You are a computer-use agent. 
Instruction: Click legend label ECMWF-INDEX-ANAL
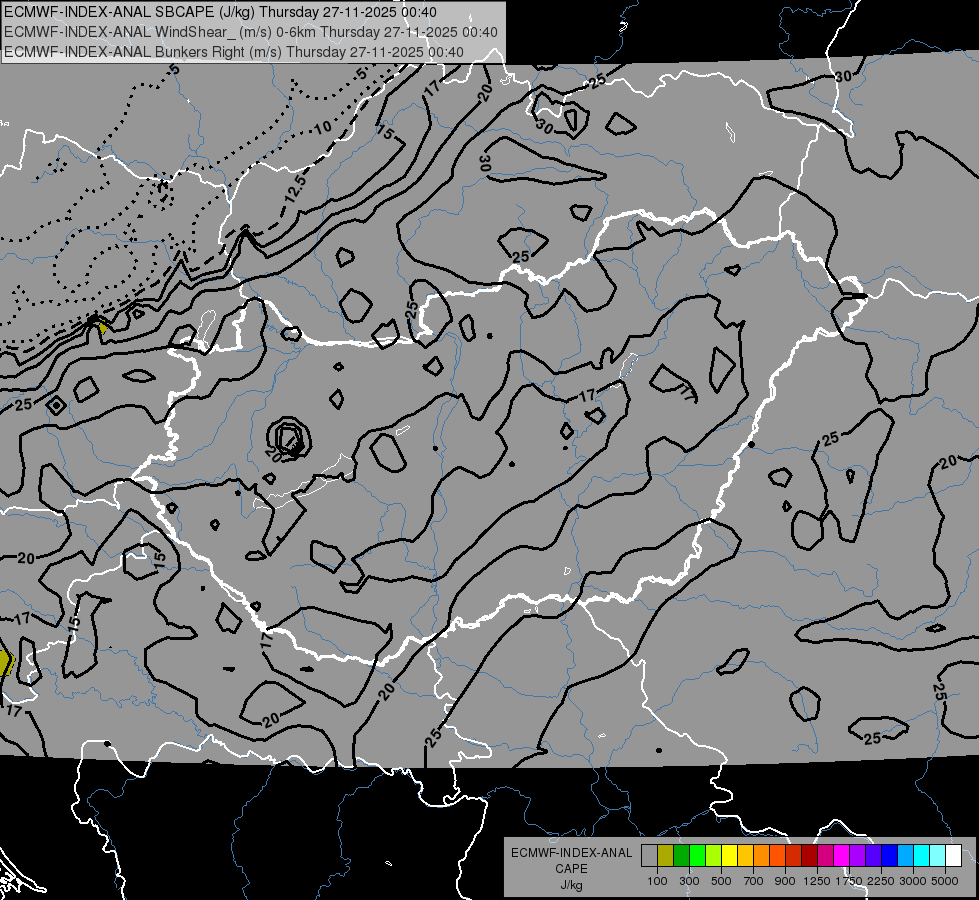[571, 853]
